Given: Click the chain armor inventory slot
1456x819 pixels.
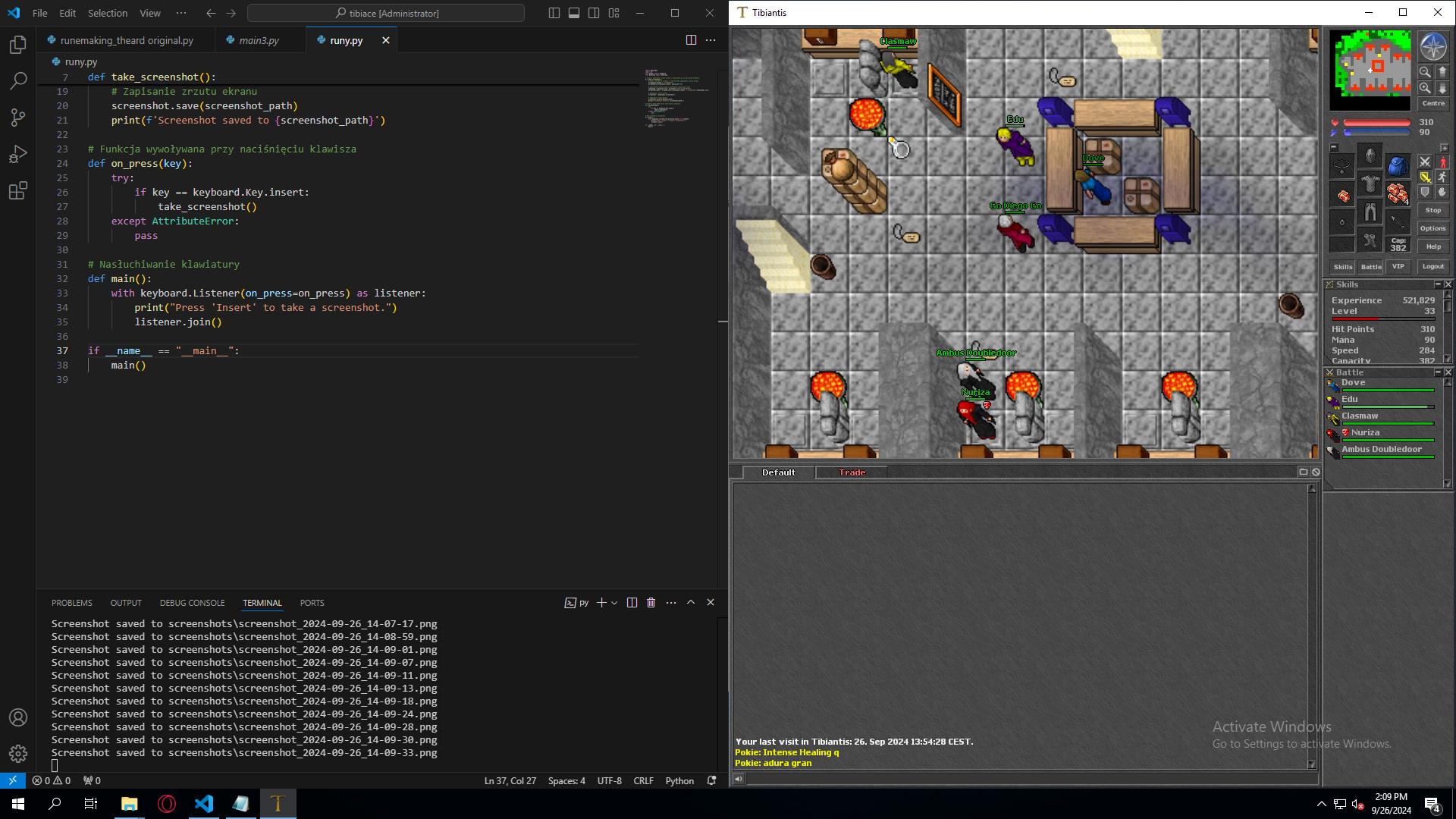Looking at the screenshot, I should [1370, 184].
